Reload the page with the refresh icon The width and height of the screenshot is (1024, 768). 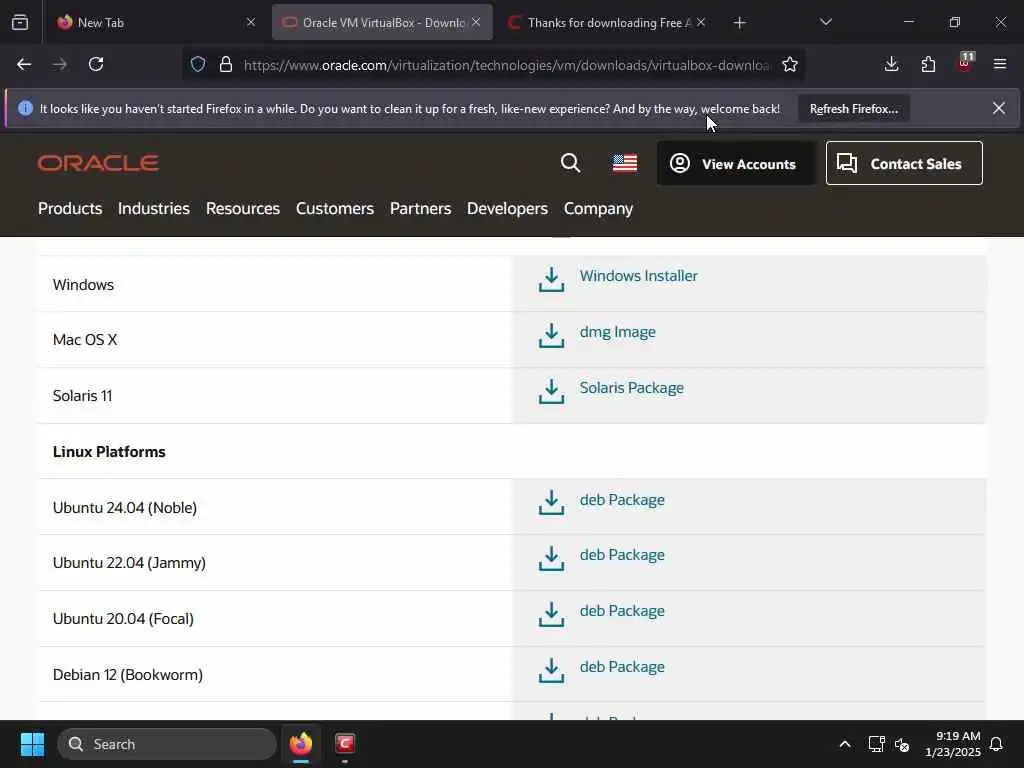[x=96, y=64]
